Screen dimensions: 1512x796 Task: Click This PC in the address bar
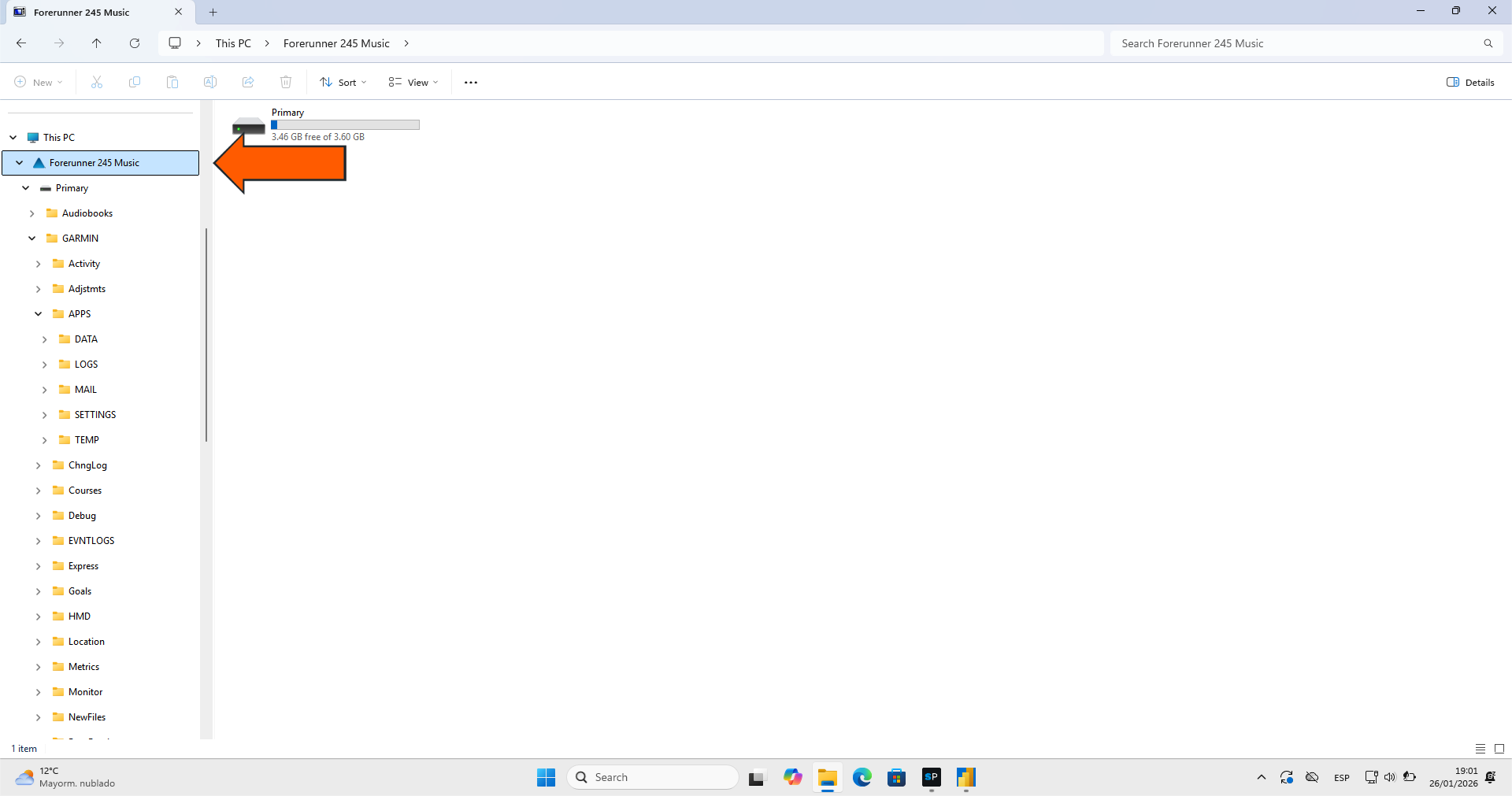[x=233, y=43]
